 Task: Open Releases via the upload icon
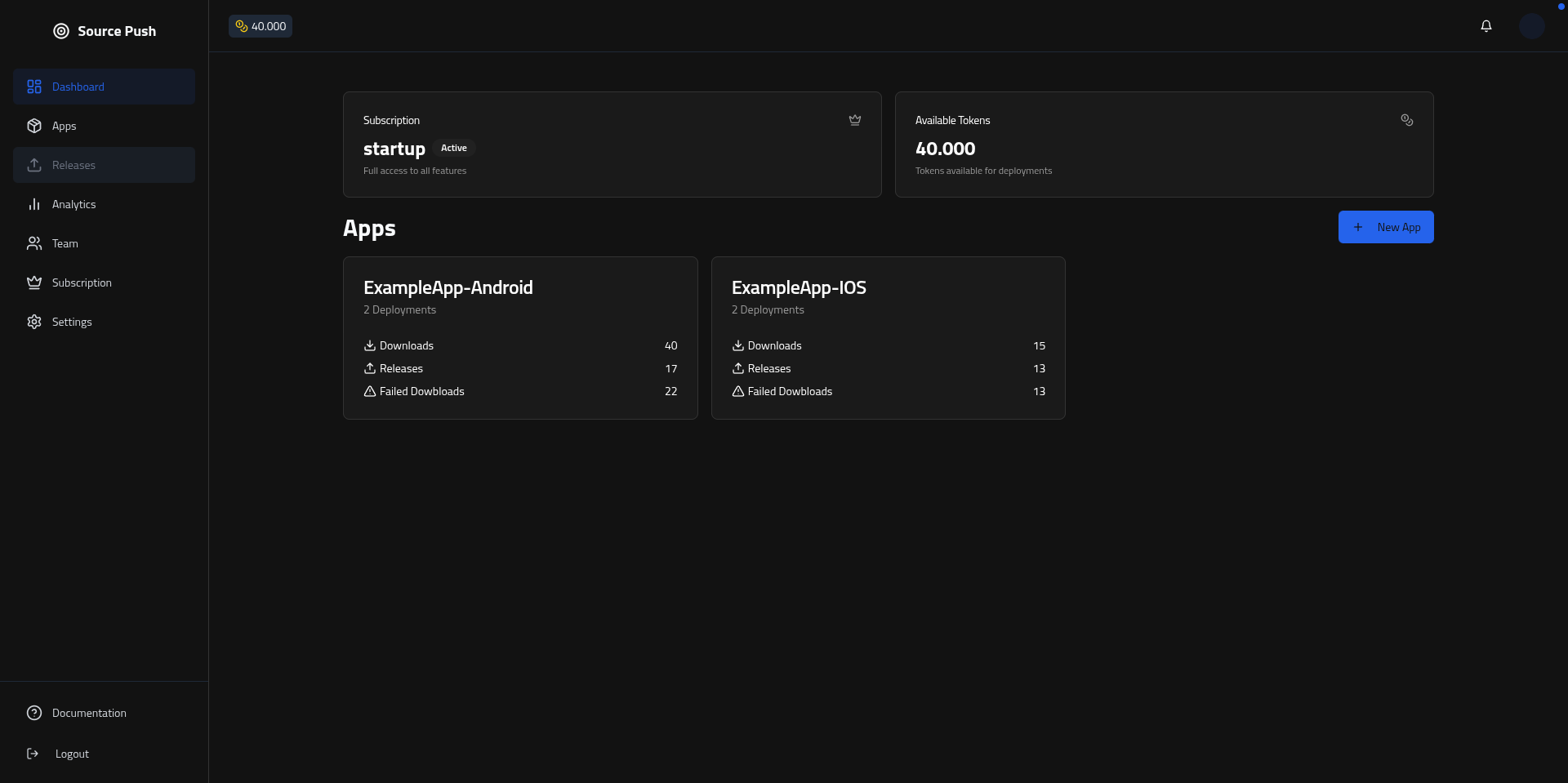[x=33, y=165]
